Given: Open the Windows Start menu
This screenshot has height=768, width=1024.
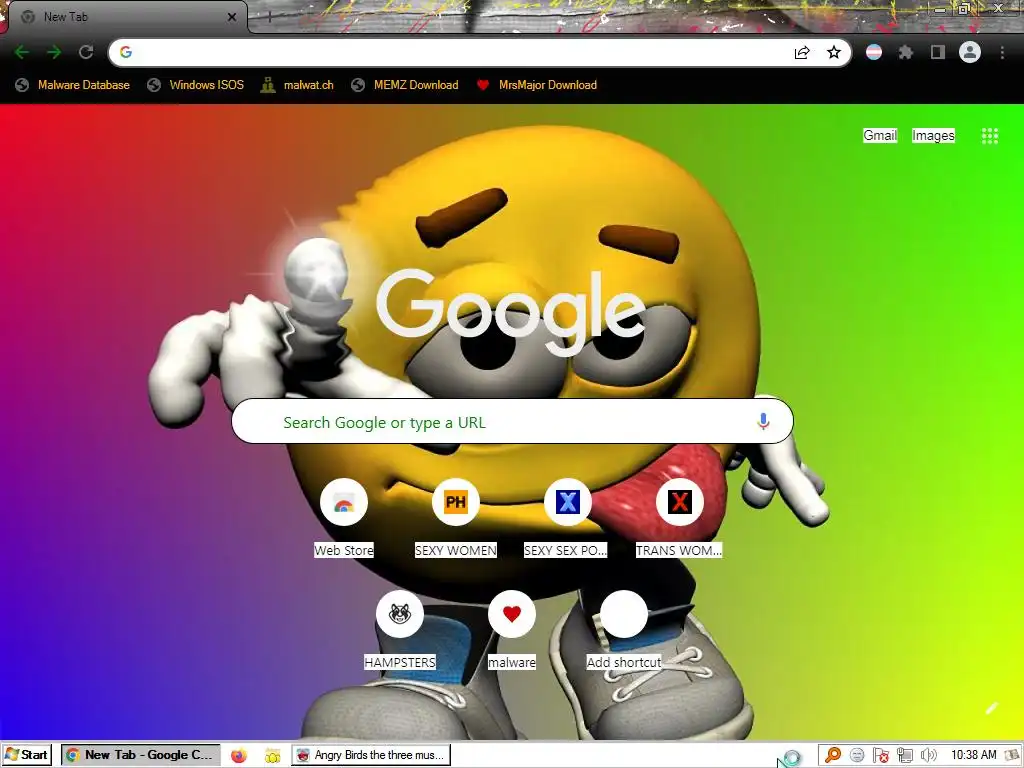Looking at the screenshot, I should (26, 755).
